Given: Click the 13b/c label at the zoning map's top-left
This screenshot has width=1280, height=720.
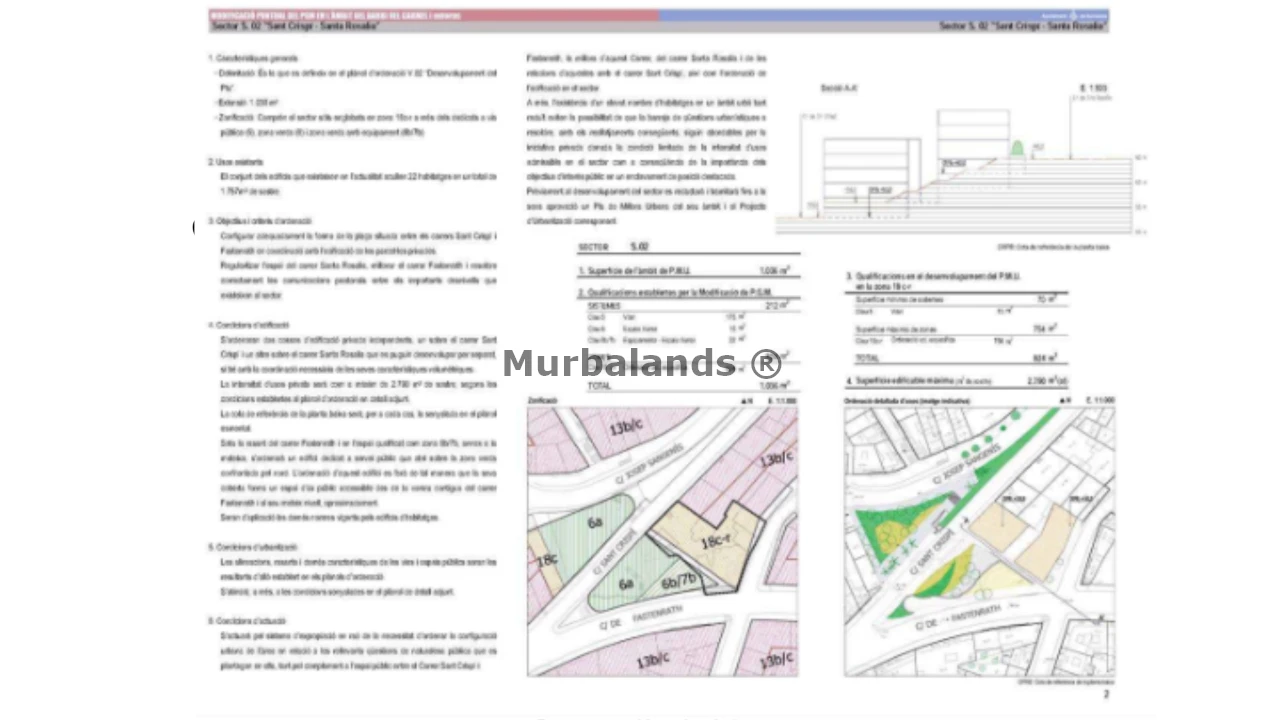Looking at the screenshot, I should (623, 428).
